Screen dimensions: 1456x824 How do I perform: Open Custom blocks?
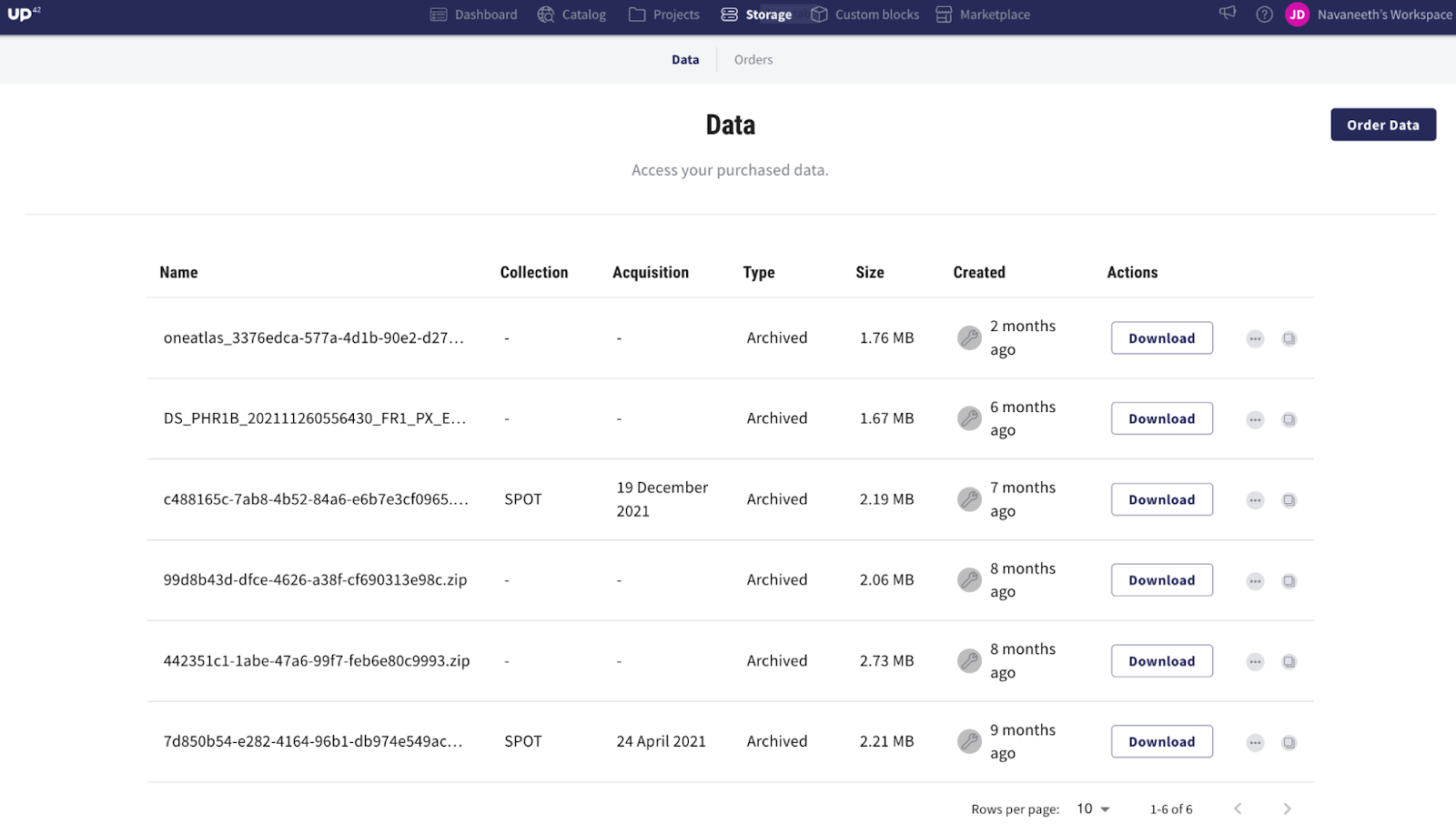pyautogui.click(x=864, y=15)
